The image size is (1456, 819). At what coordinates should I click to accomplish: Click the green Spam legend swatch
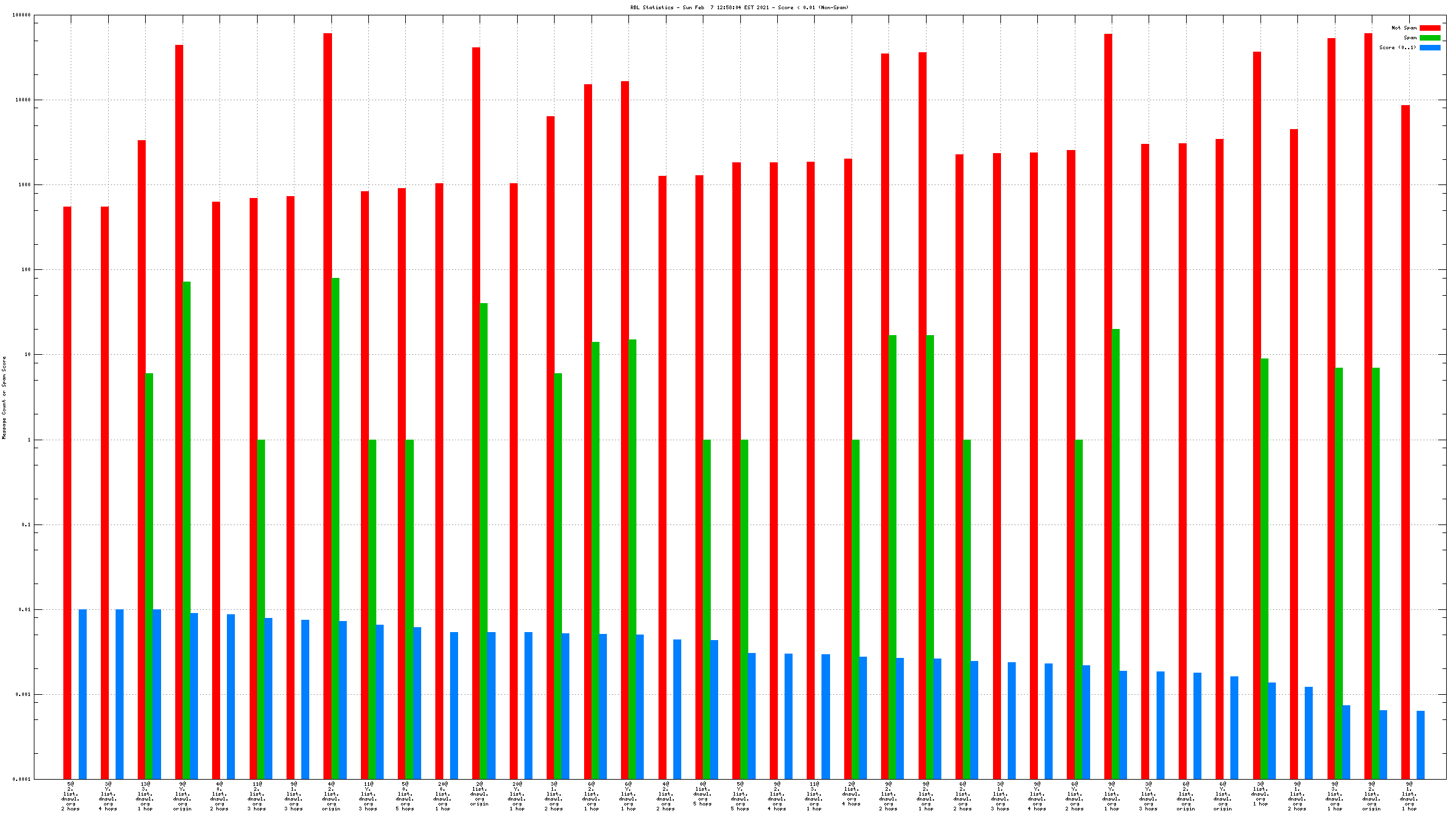[1430, 38]
